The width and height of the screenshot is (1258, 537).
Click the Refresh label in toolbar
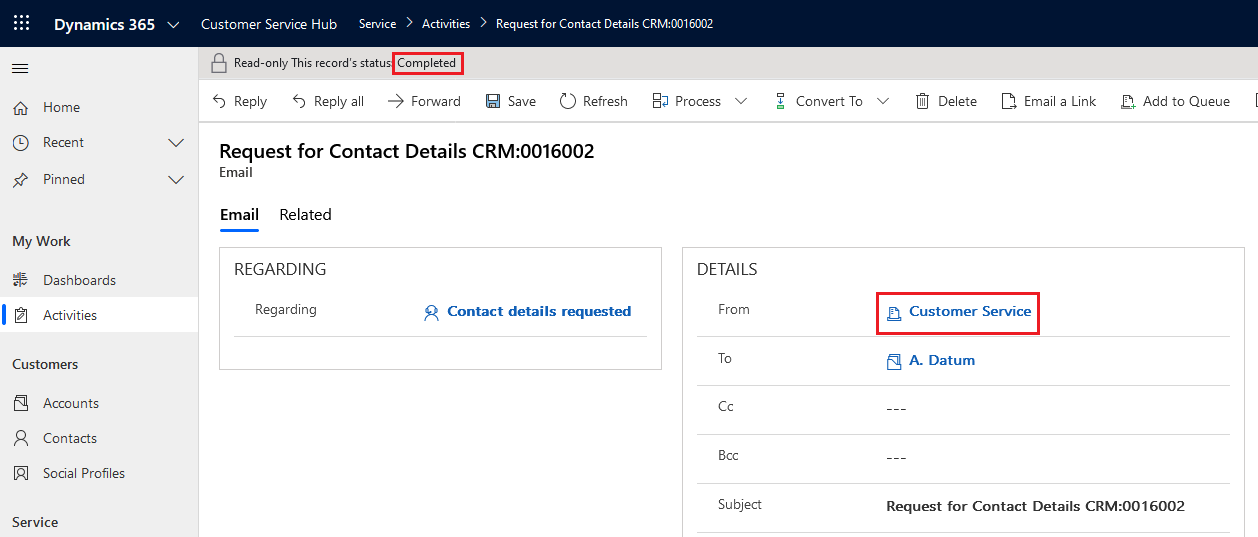pos(605,101)
